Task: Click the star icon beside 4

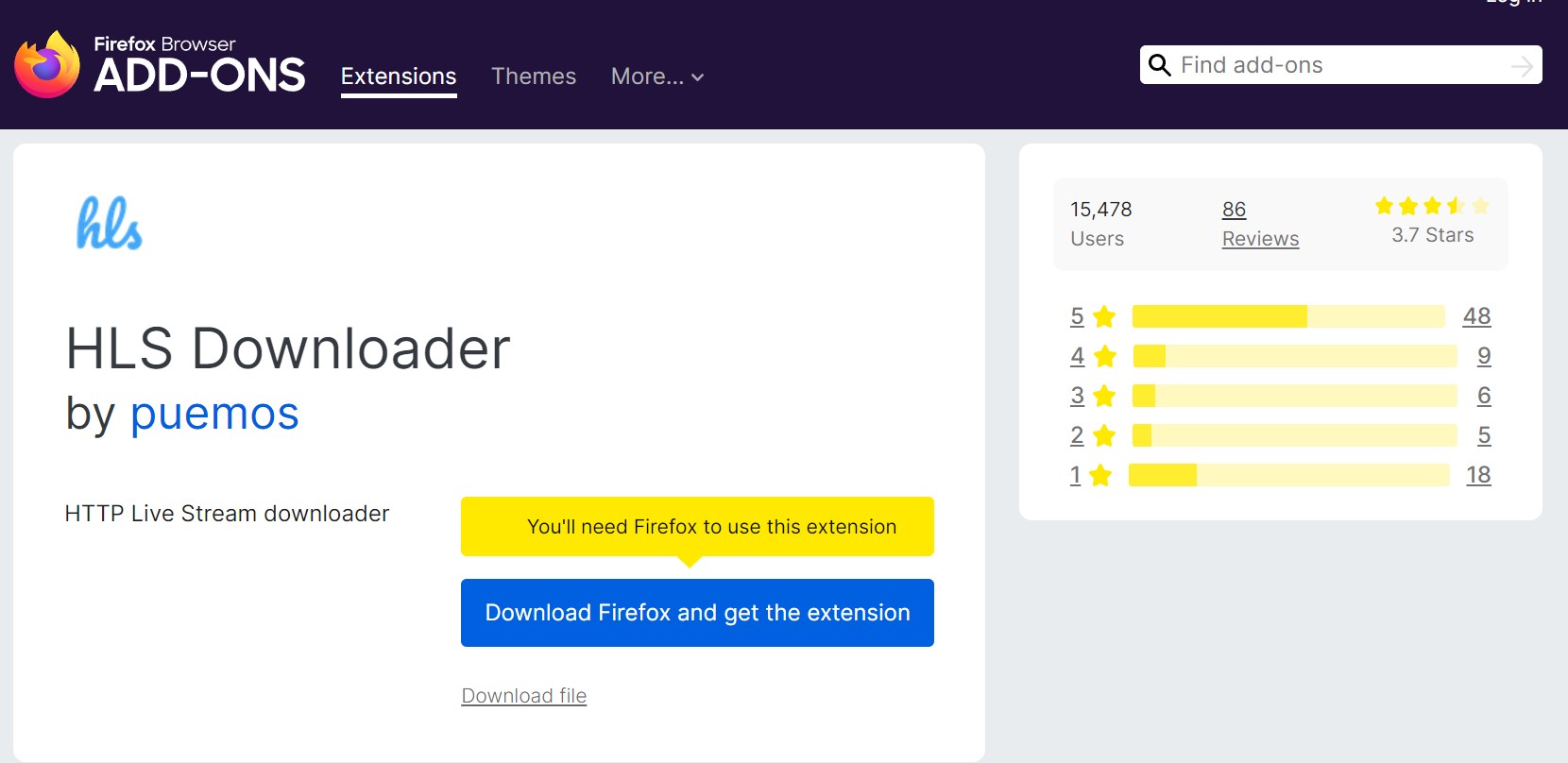Action: click(1104, 356)
